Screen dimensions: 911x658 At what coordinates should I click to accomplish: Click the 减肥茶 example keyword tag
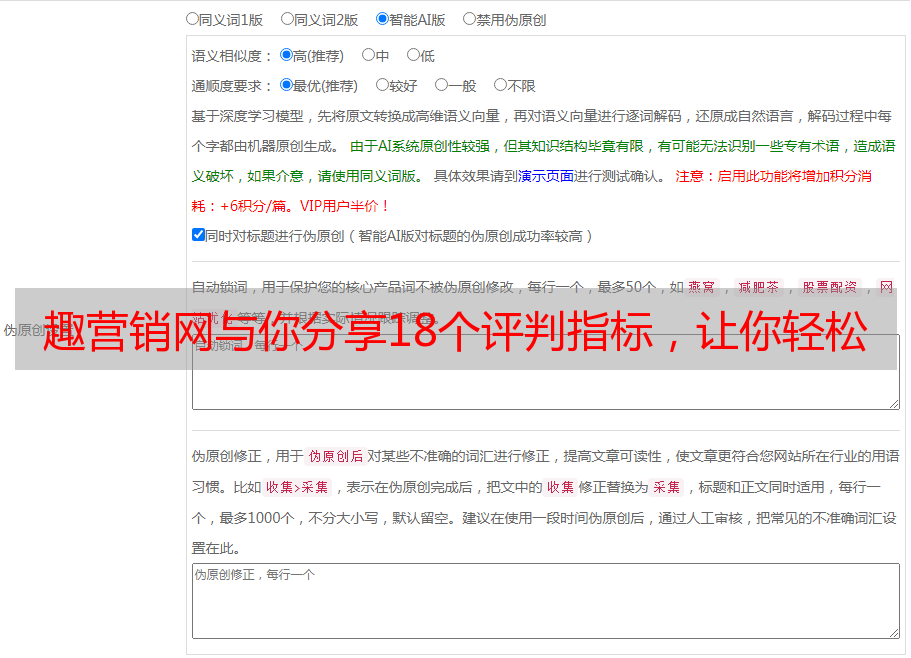tap(759, 287)
